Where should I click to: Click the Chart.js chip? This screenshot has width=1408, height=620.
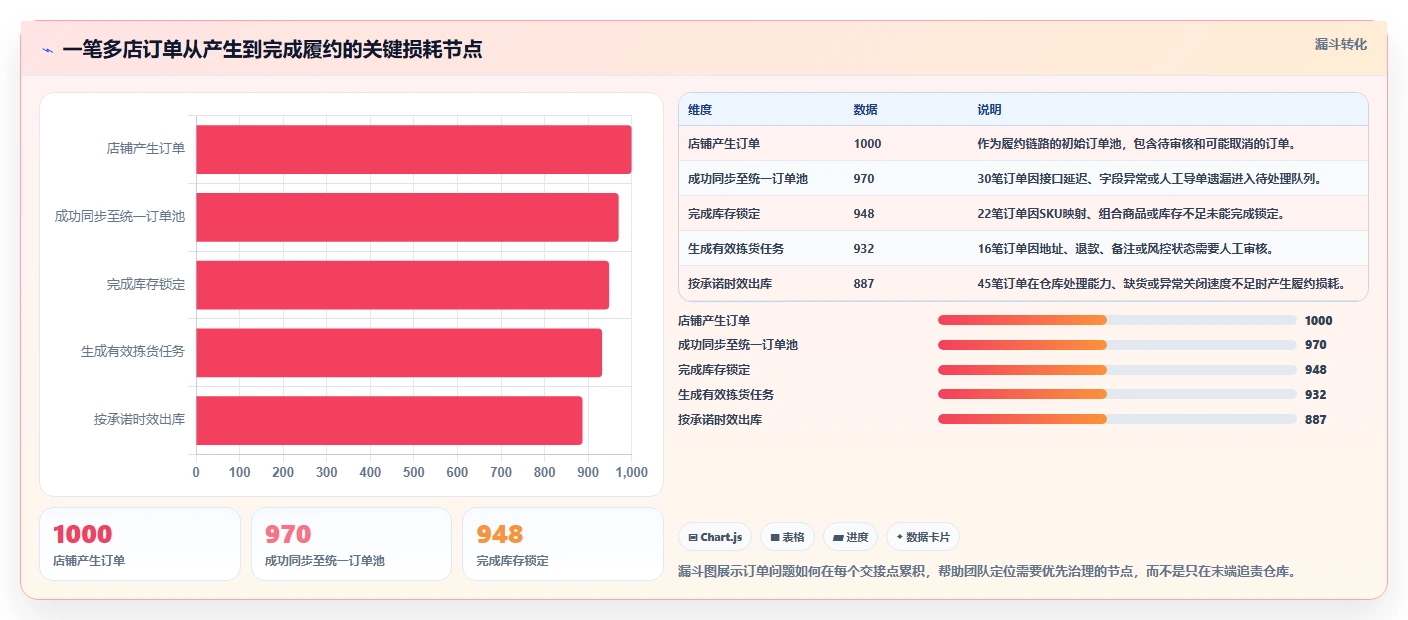(x=715, y=537)
